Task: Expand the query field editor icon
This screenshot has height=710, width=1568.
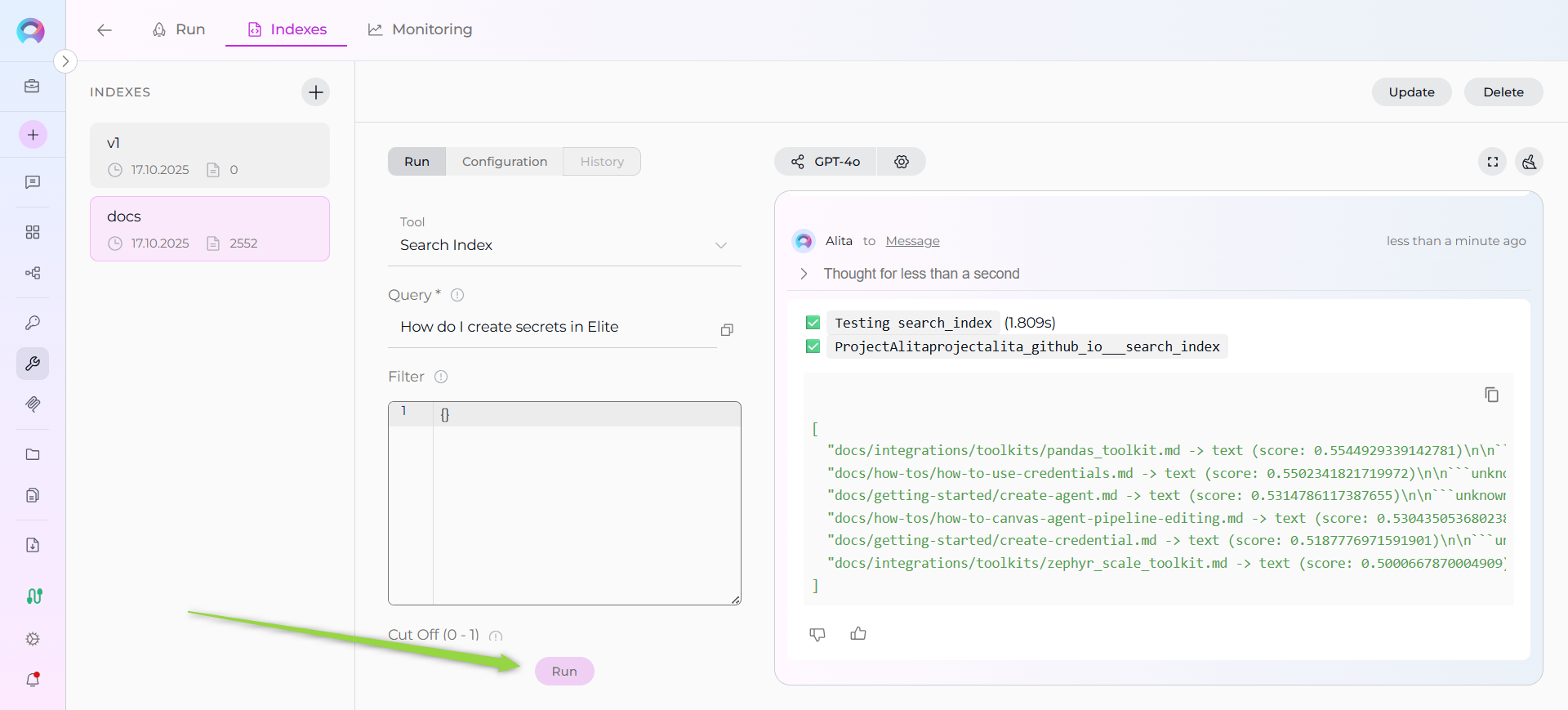Action: coord(727,330)
